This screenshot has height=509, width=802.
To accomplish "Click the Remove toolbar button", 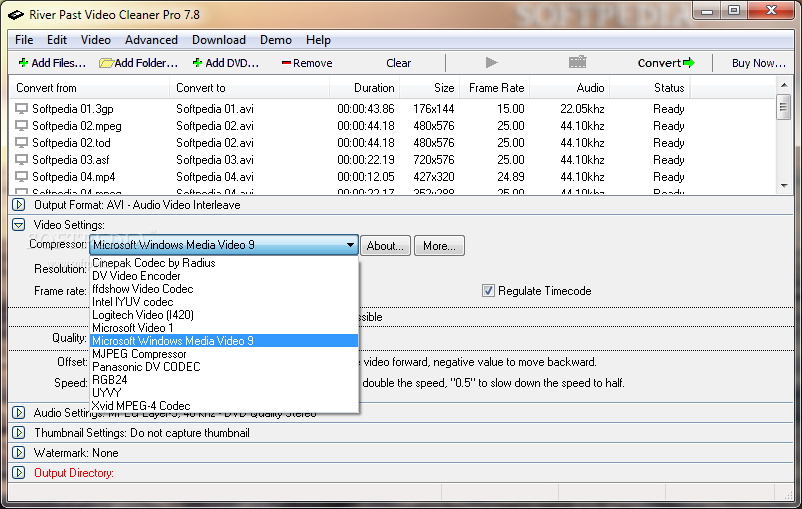I will point(307,63).
